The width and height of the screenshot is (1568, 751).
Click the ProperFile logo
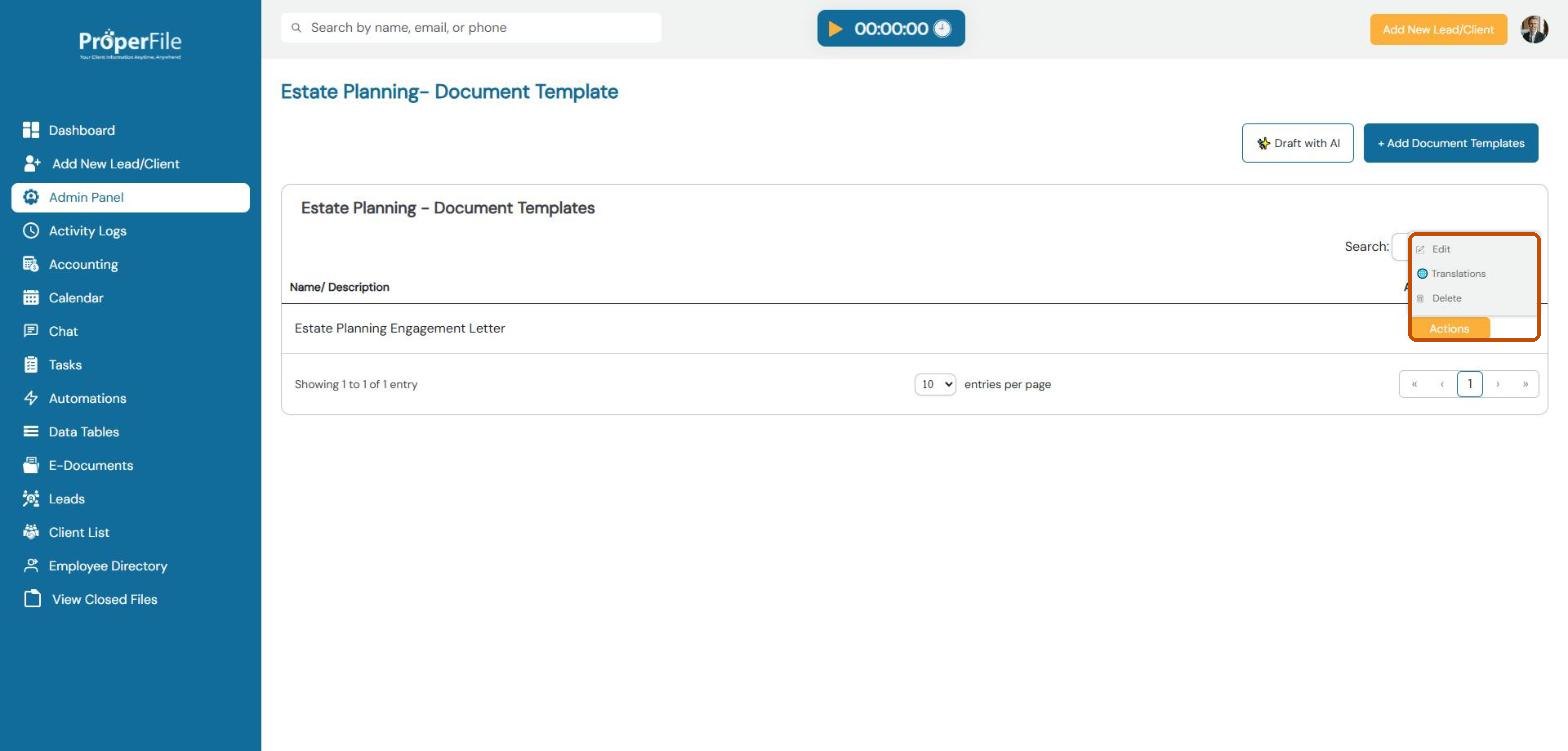[x=130, y=43]
